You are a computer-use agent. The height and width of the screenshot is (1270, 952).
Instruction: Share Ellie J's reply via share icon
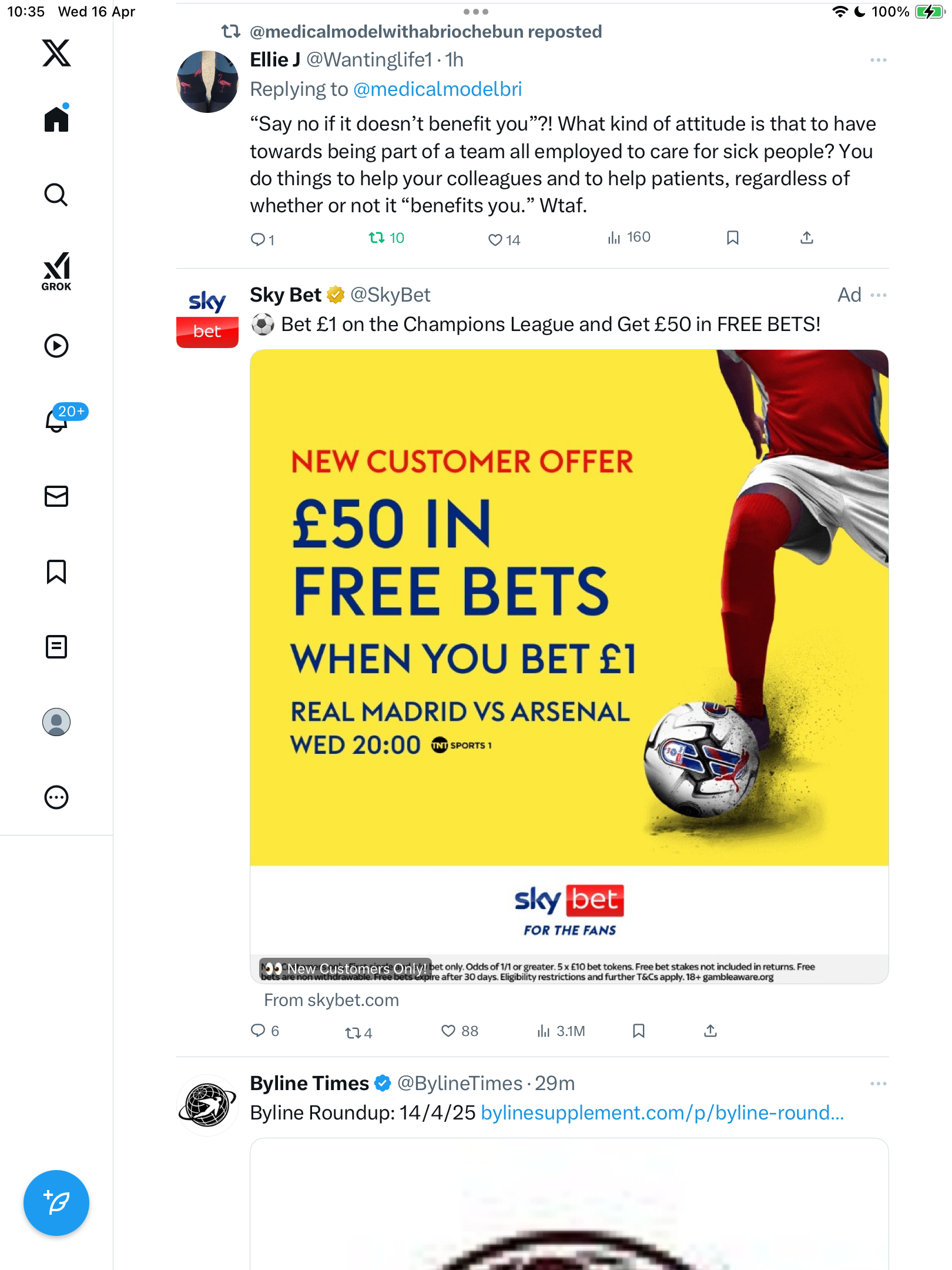tap(807, 238)
